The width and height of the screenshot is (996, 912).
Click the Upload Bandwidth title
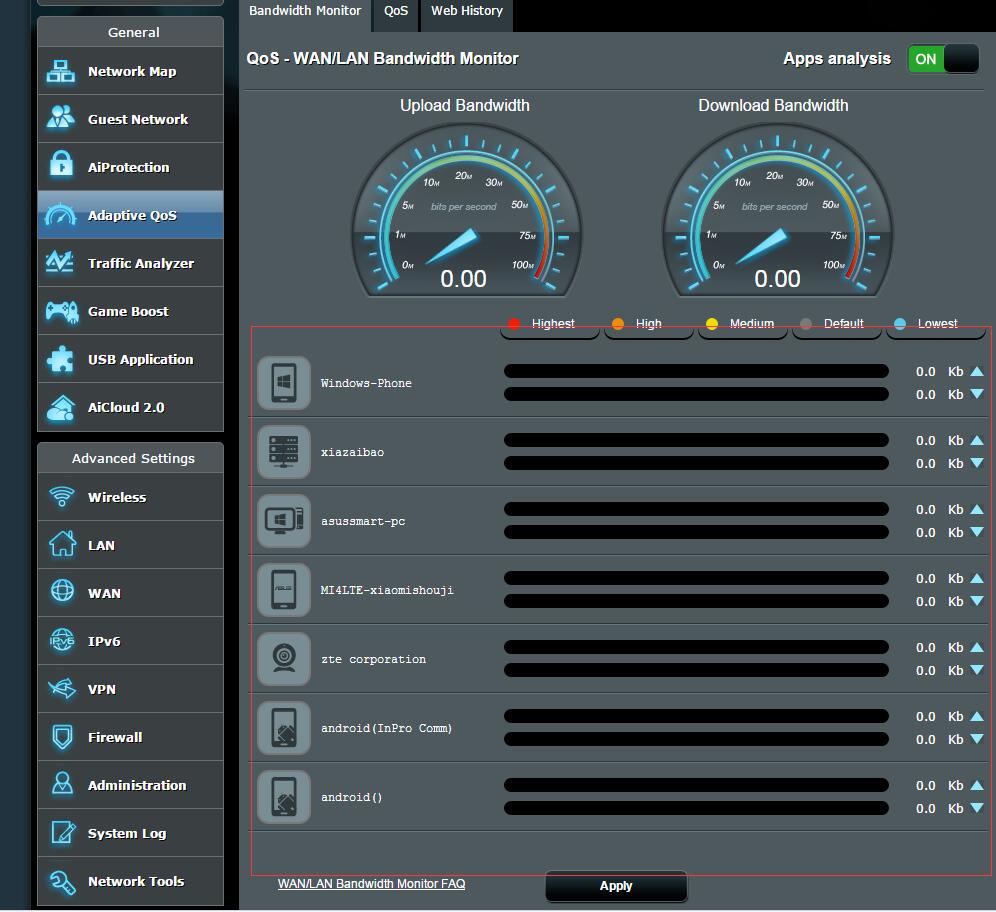pyautogui.click(x=464, y=105)
